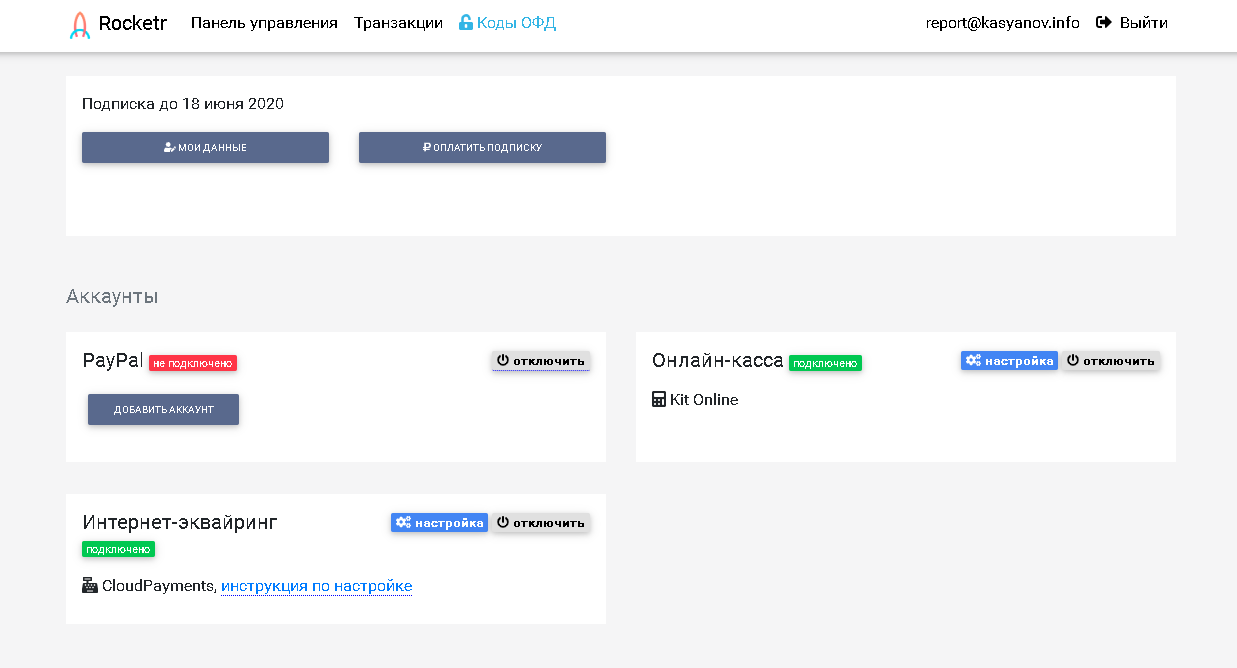Click the unlock icon beside Коды ОФД

[x=465, y=23]
